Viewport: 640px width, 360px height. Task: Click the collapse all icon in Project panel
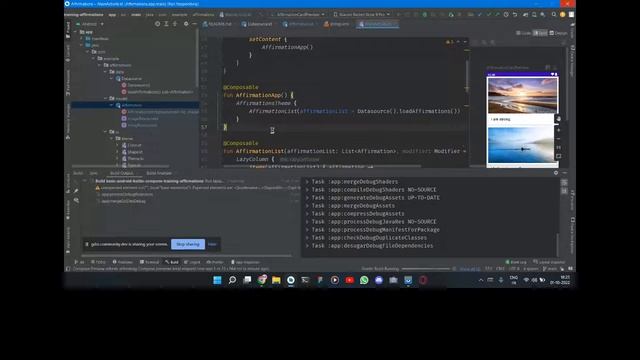175,24
